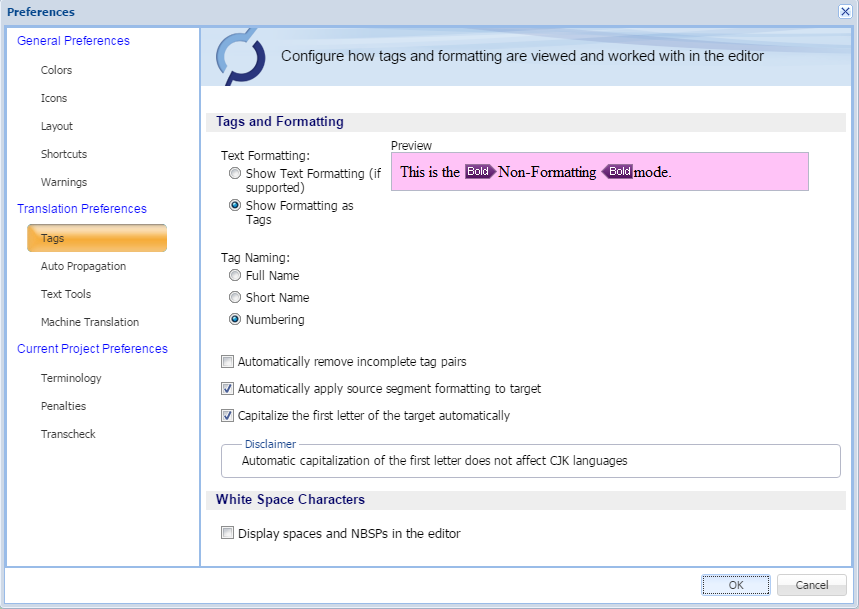Open the Colors preferences page
The image size is (859, 609).
pos(56,70)
